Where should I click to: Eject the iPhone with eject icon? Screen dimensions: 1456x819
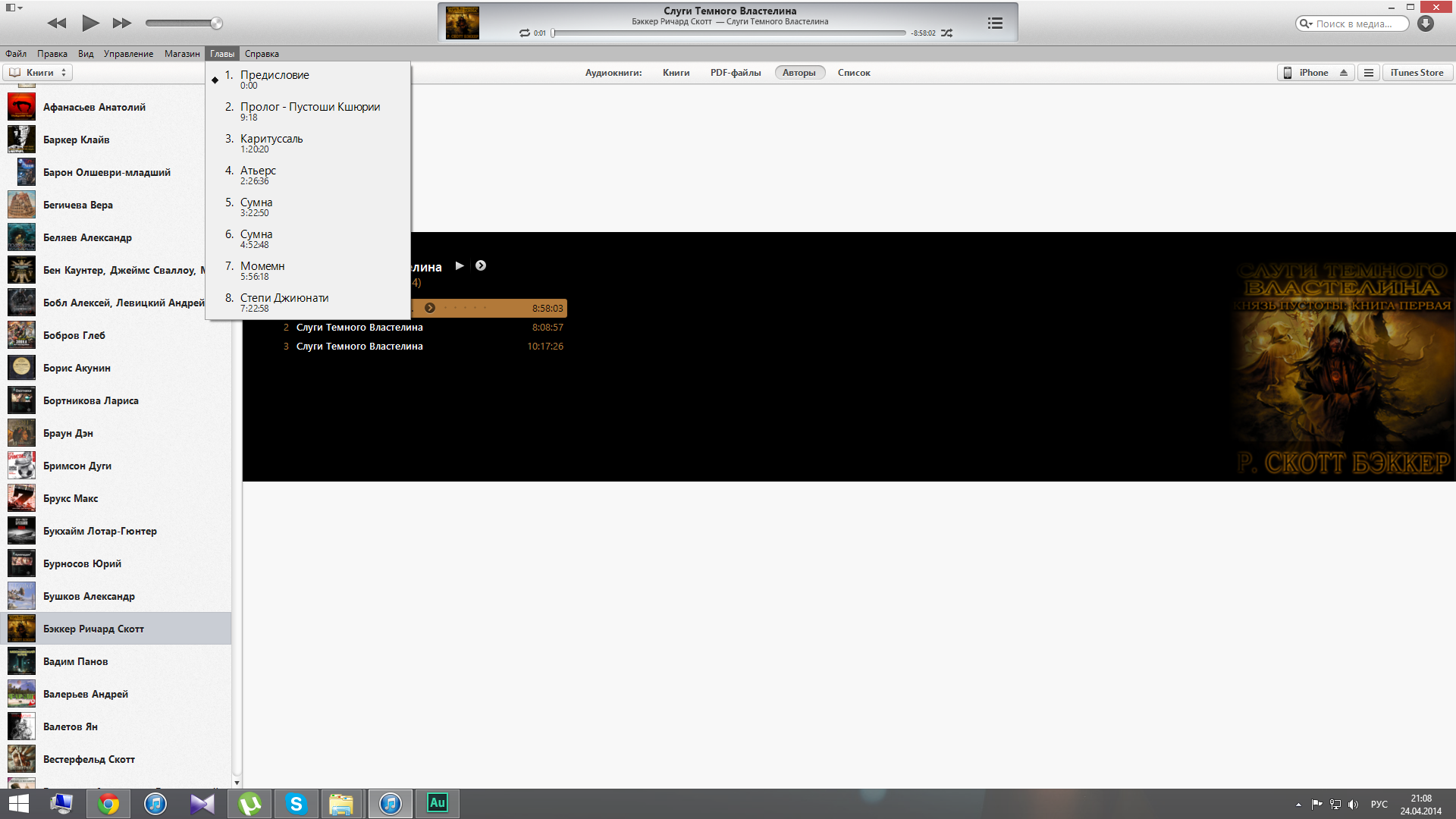click(1344, 73)
